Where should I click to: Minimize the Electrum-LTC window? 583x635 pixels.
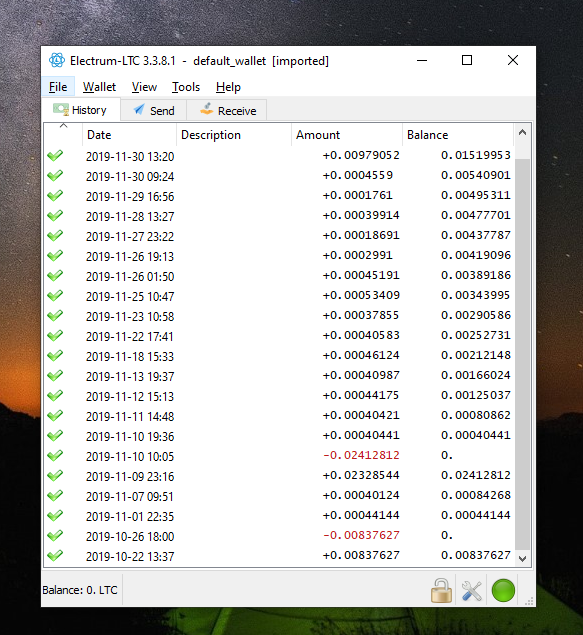422,60
